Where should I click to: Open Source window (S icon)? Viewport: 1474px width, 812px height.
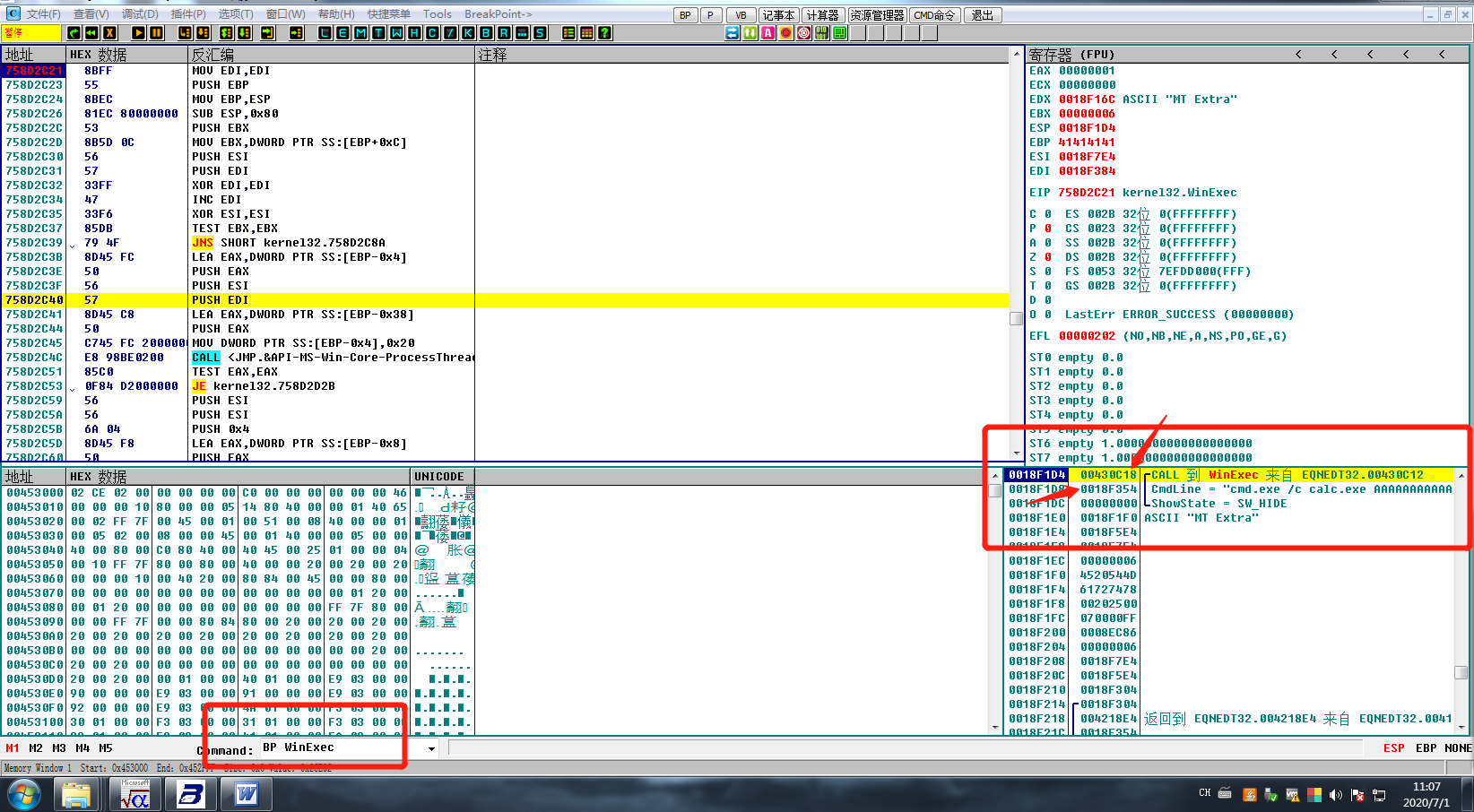(540, 32)
